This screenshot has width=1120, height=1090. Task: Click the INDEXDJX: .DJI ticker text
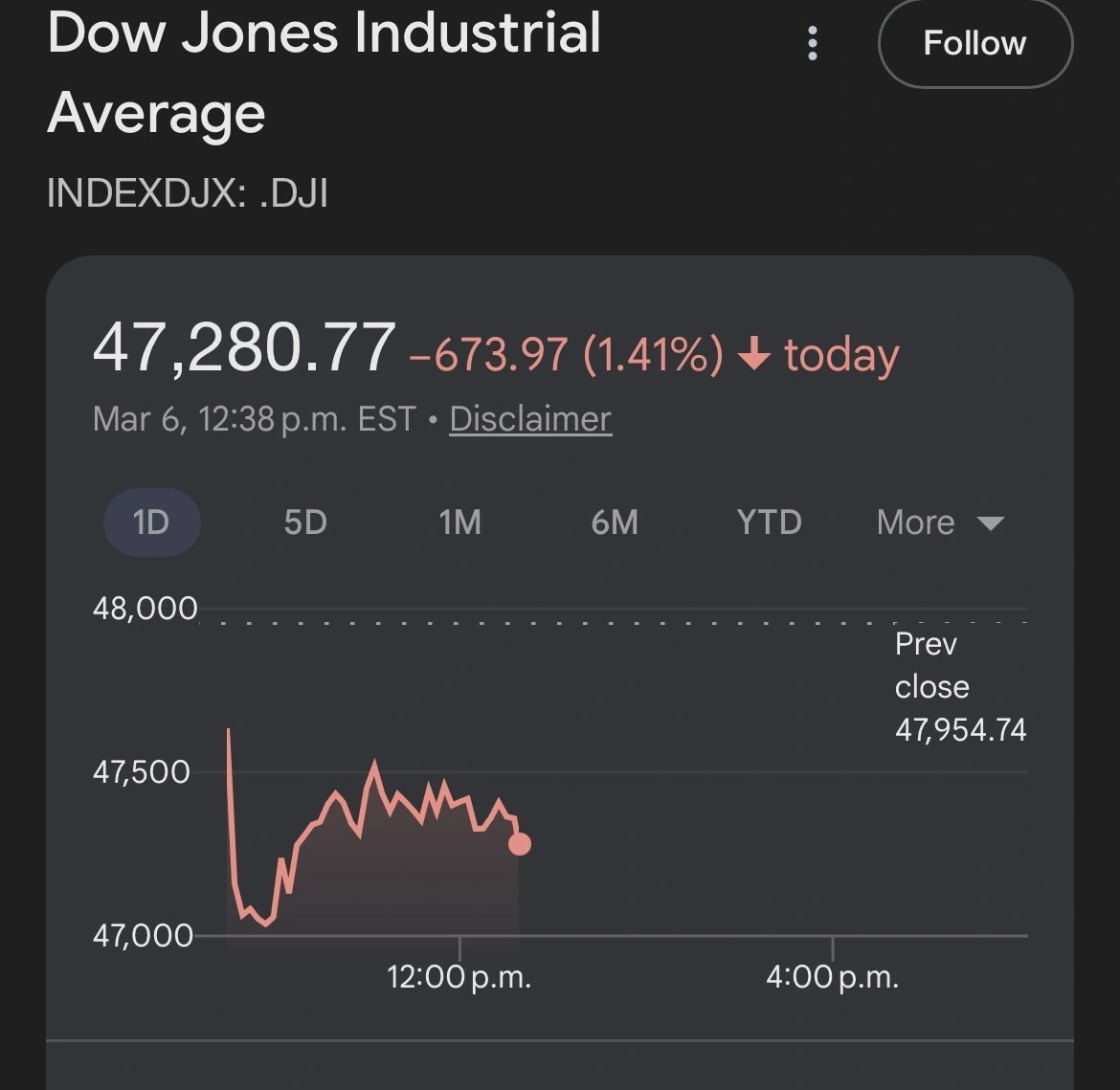pos(188,193)
